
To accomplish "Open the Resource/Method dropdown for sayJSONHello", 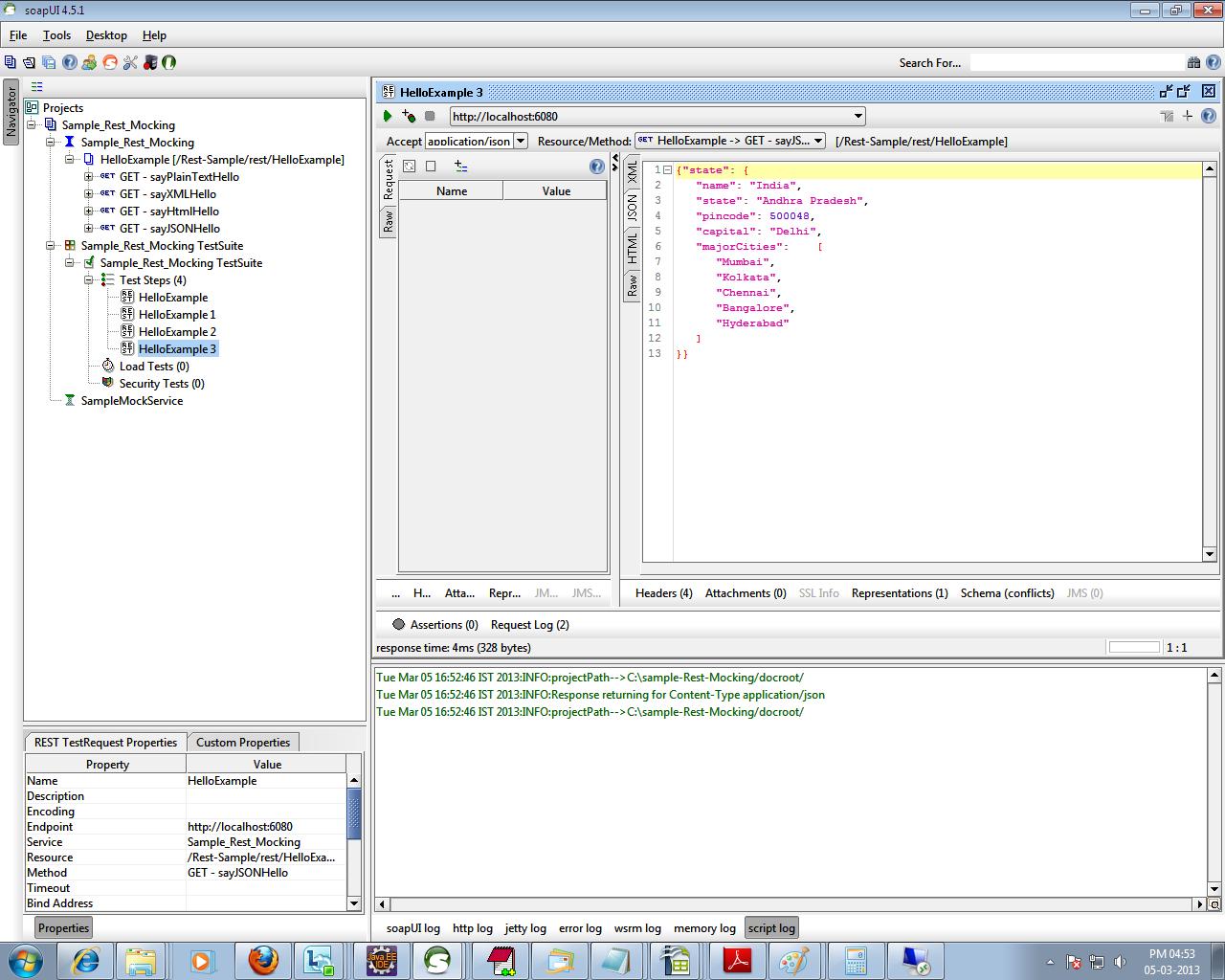I will pyautogui.click(x=818, y=140).
